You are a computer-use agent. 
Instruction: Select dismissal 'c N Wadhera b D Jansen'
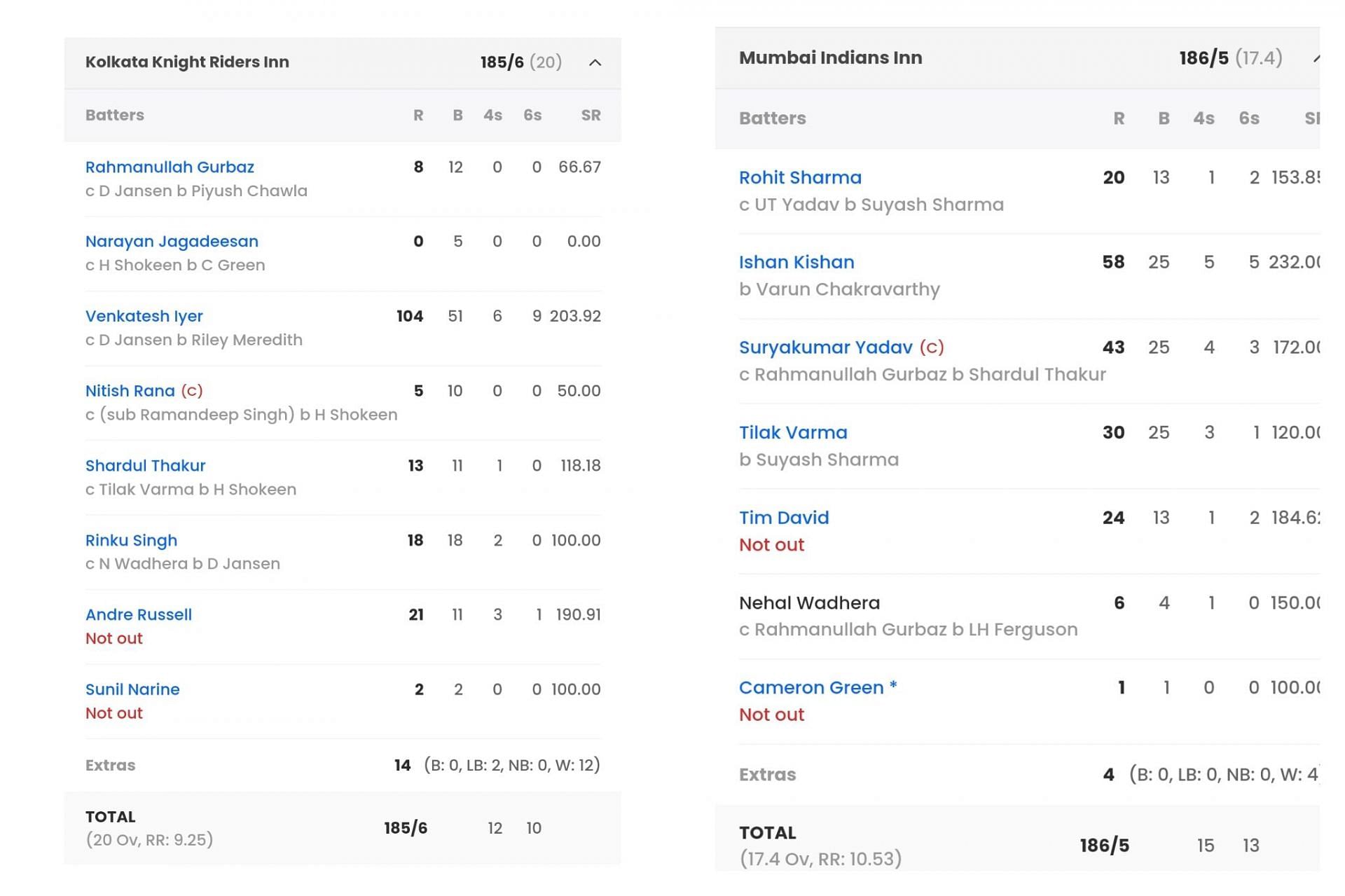click(x=182, y=563)
